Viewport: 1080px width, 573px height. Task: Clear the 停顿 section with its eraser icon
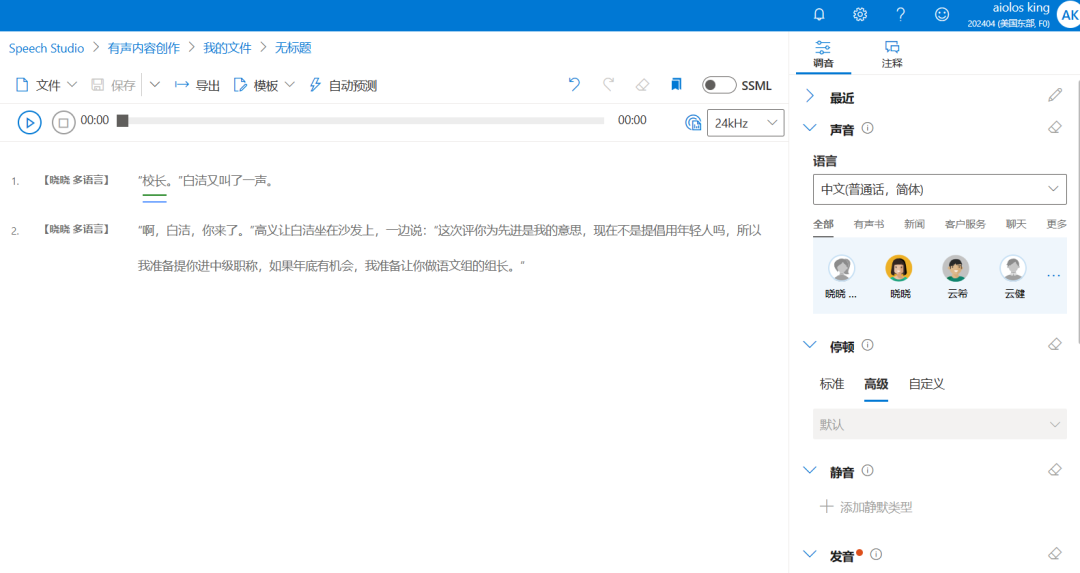[1055, 344]
